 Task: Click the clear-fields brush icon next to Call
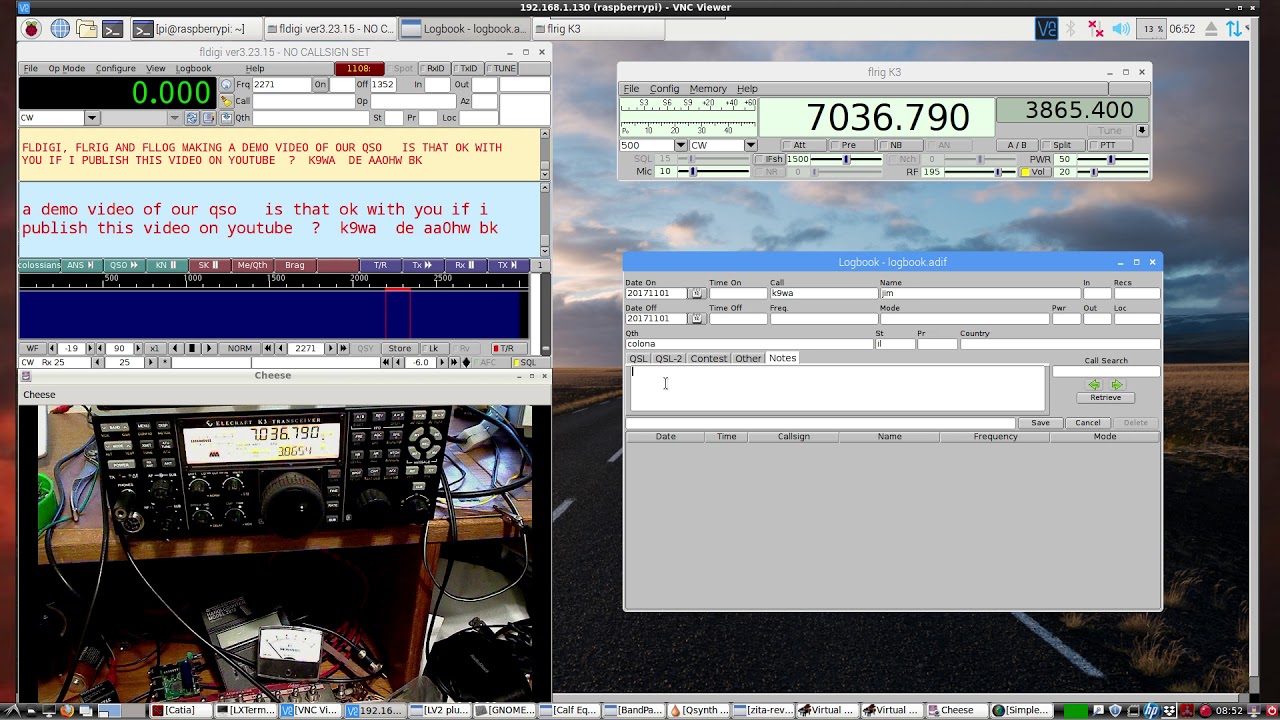point(226,101)
